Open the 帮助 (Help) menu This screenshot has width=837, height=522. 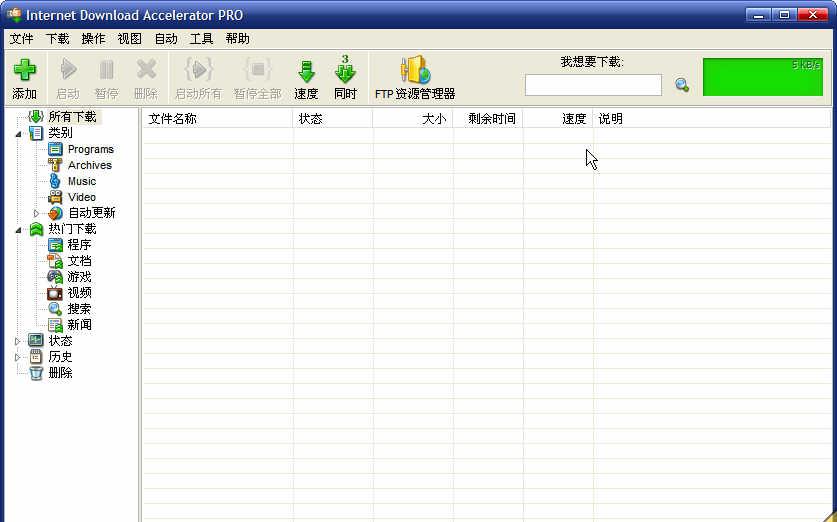[x=238, y=38]
